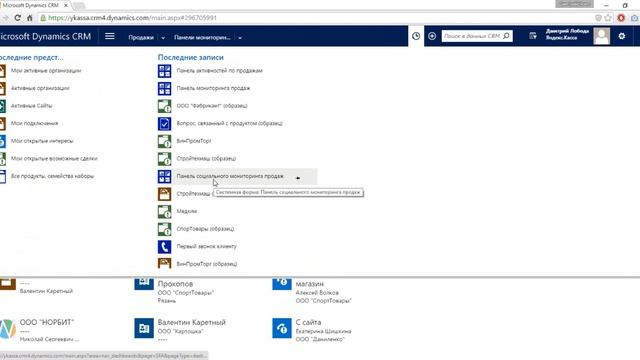Open Панель активностей по продажам record
The width and height of the screenshot is (640, 360).
(x=220, y=71)
